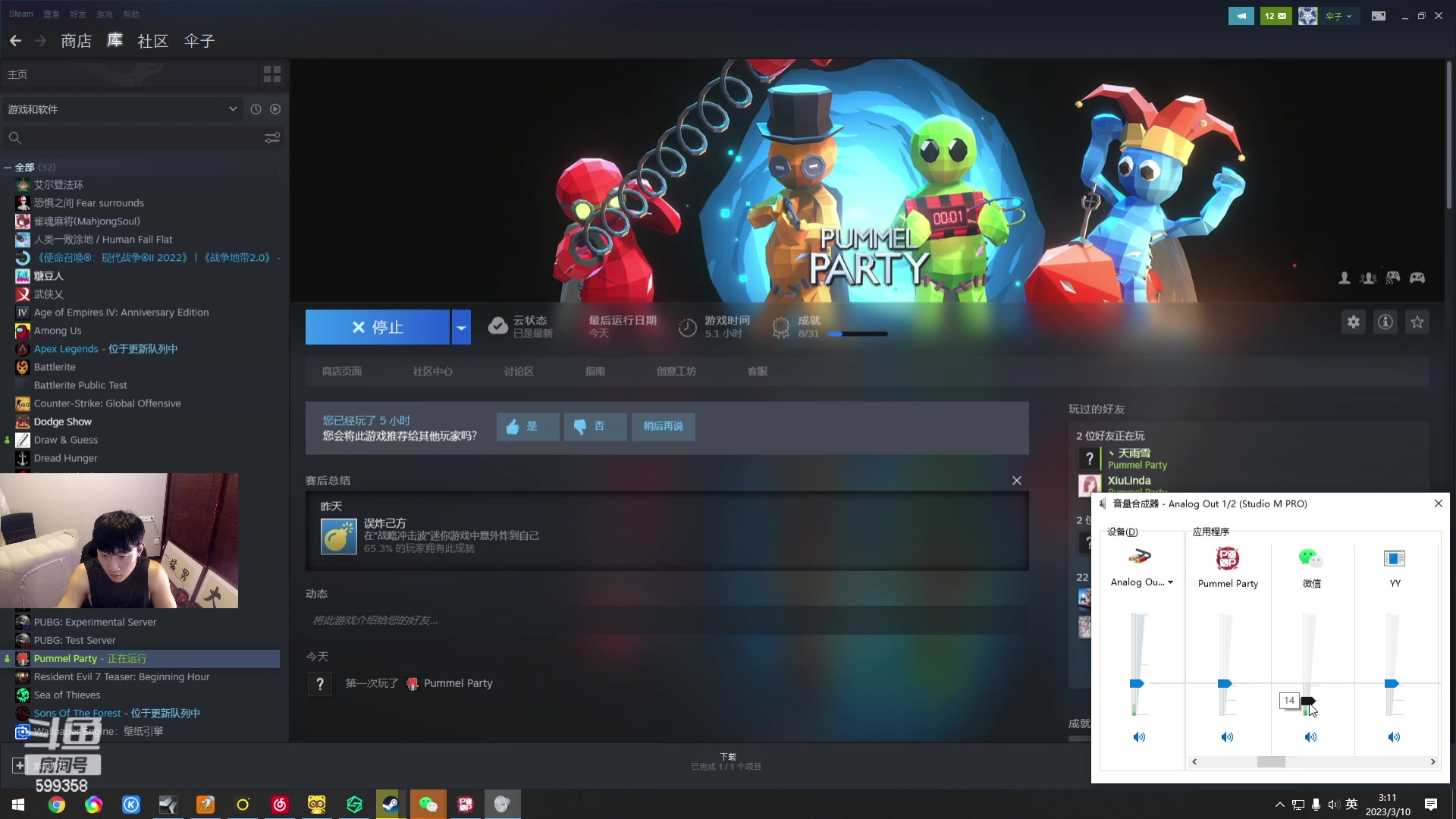Open friend XiuLinda's entry

coord(1129,481)
